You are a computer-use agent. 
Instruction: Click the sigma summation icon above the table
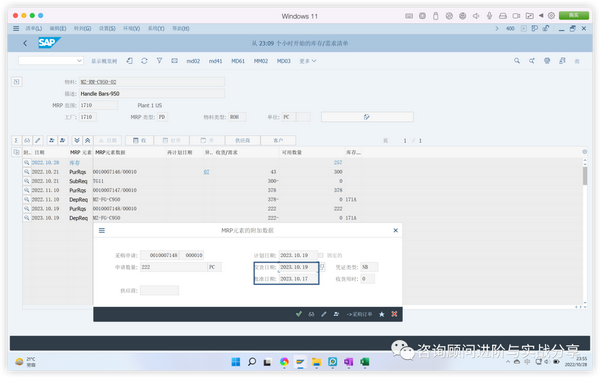[x=16, y=140]
